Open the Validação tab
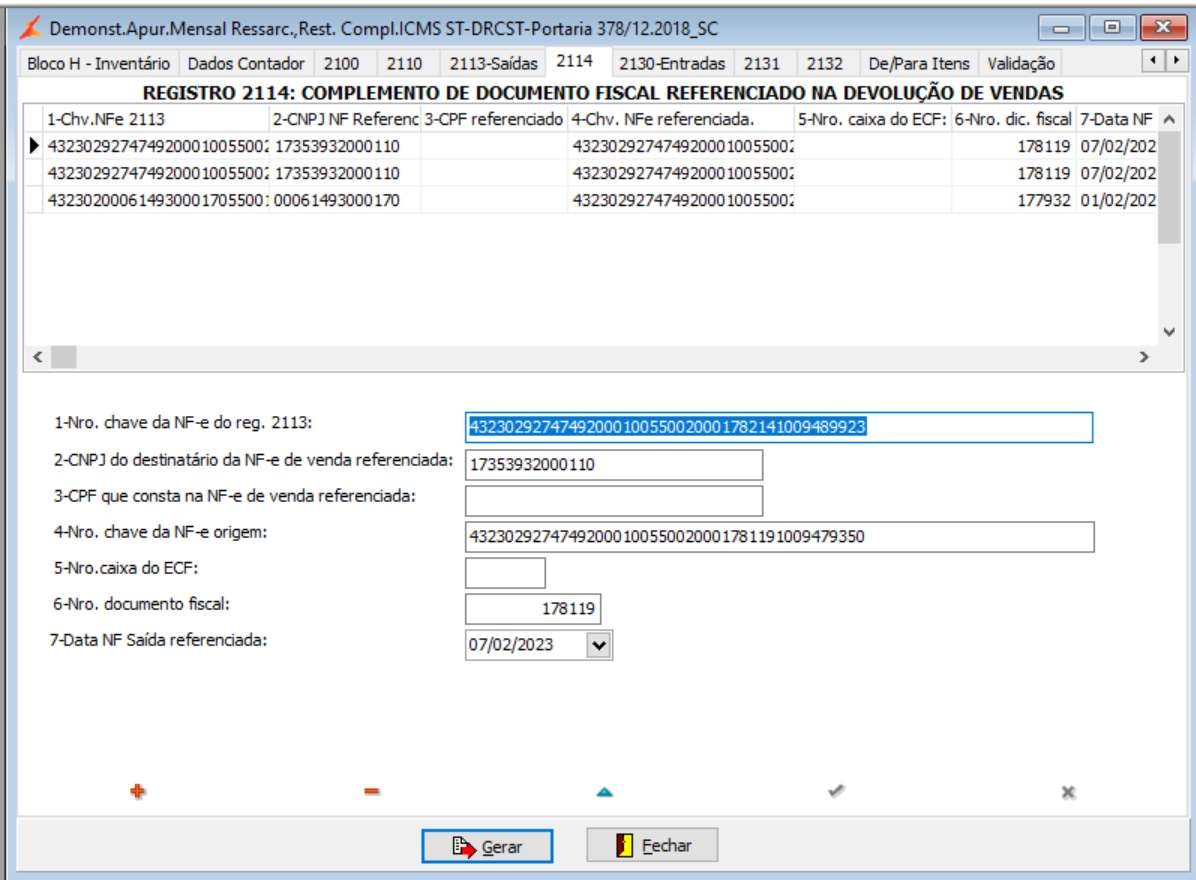The image size is (1196, 880). pos(1021,63)
